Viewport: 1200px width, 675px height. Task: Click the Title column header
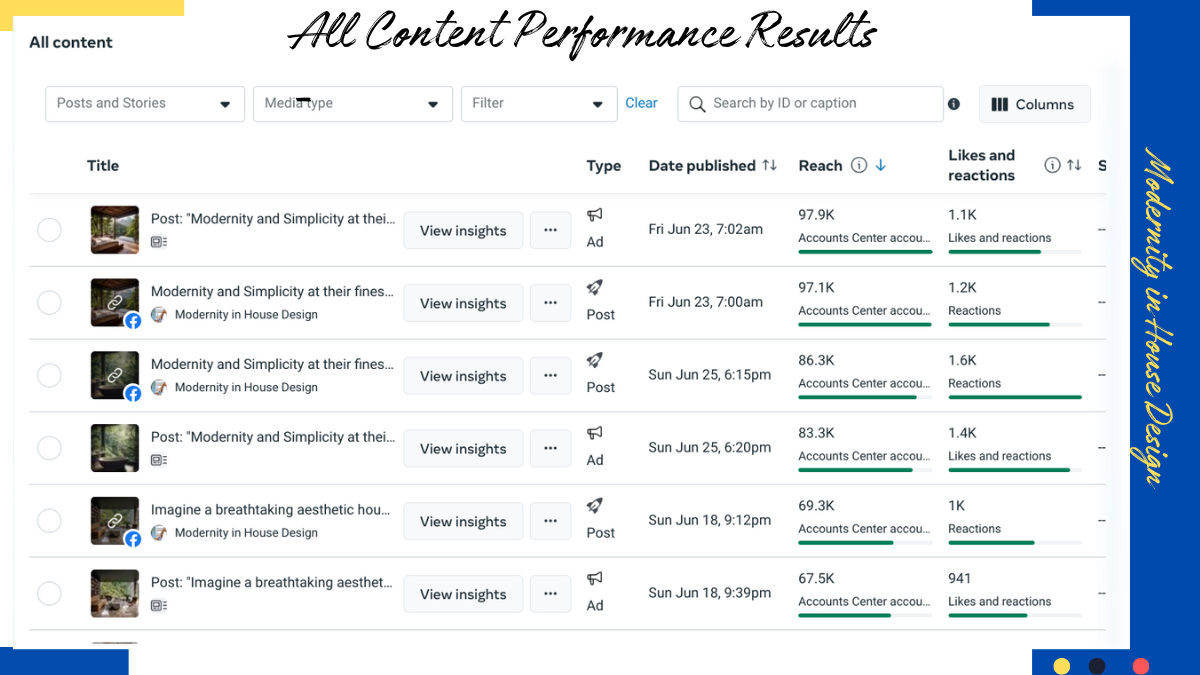click(103, 166)
